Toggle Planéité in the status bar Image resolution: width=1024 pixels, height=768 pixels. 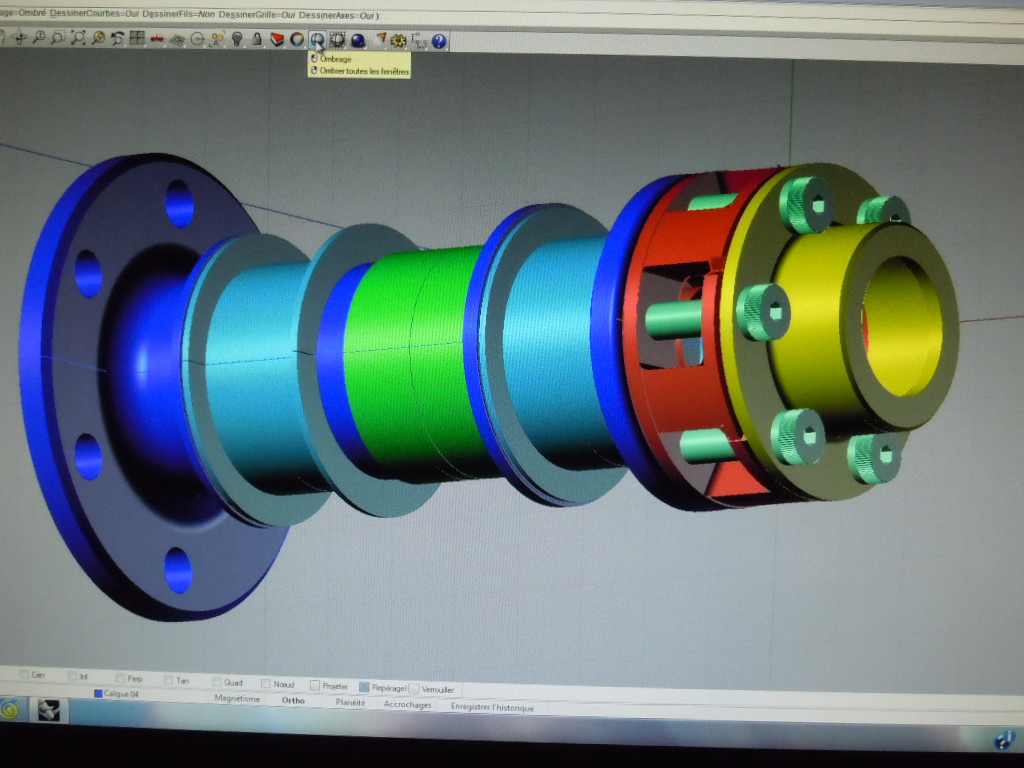[350, 702]
